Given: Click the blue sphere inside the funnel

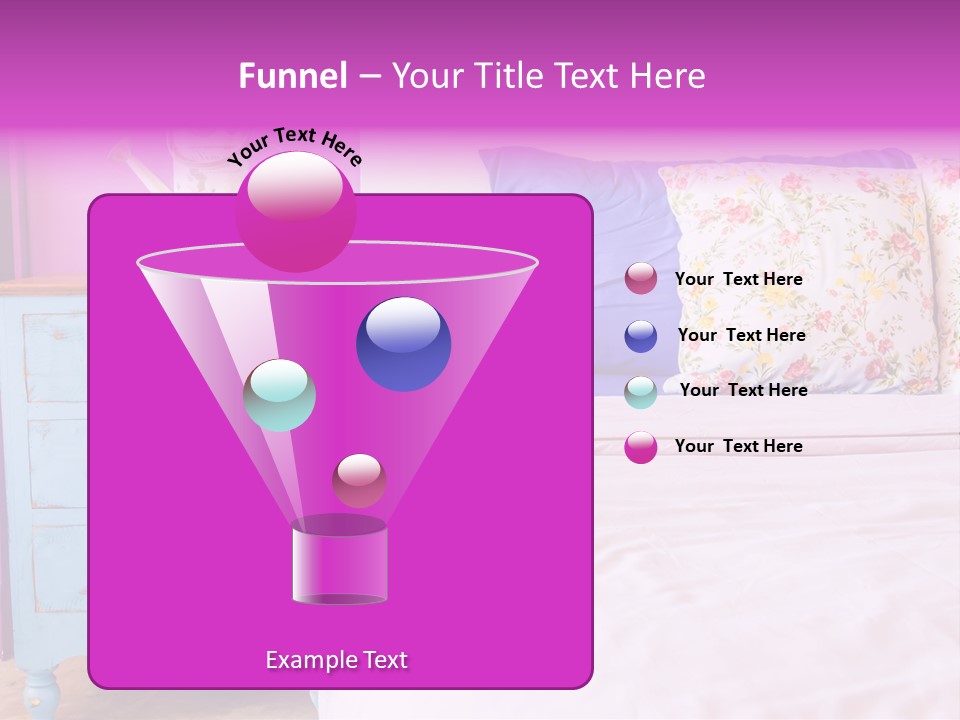Looking at the screenshot, I should tap(403, 342).
